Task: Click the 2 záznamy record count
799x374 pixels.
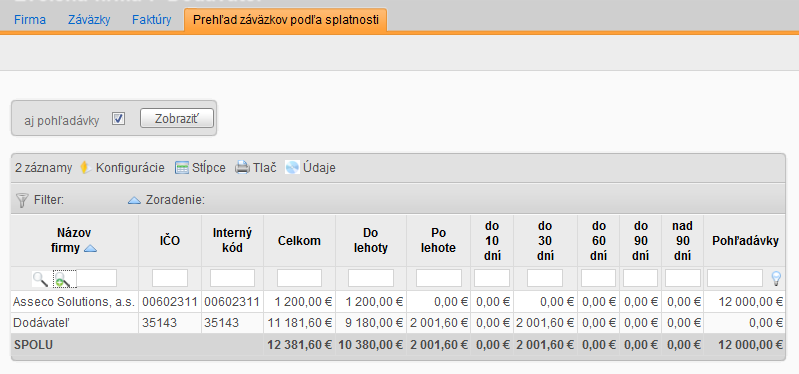Action: pyautogui.click(x=43, y=167)
